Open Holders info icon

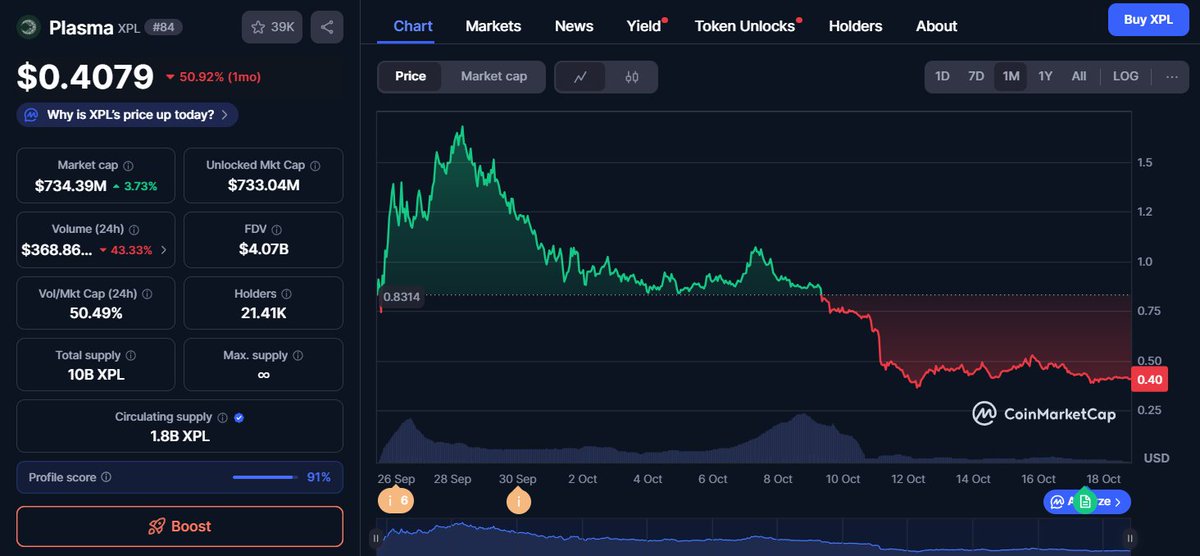pos(286,294)
